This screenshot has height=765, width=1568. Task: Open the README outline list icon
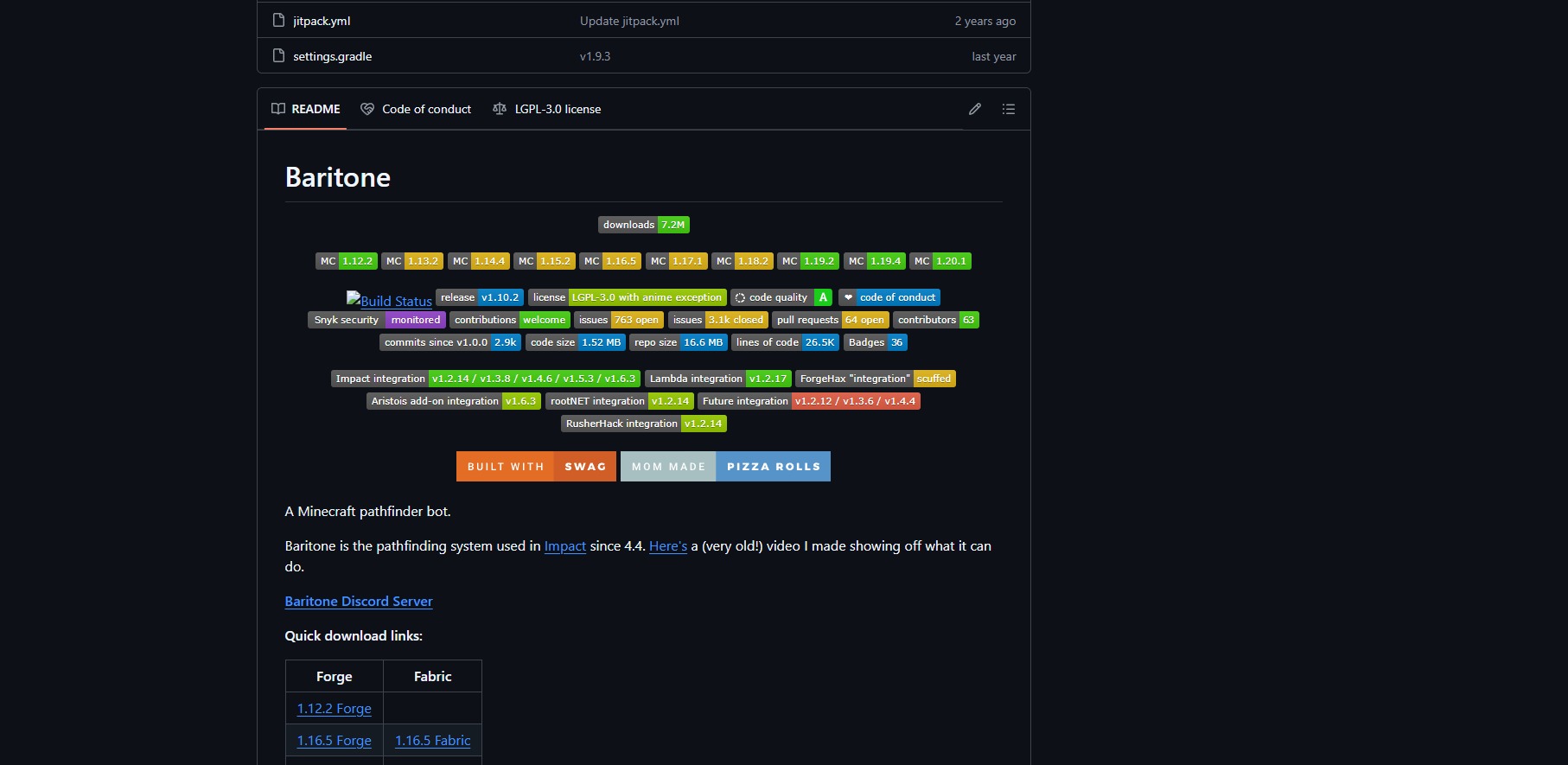pyautogui.click(x=1008, y=109)
